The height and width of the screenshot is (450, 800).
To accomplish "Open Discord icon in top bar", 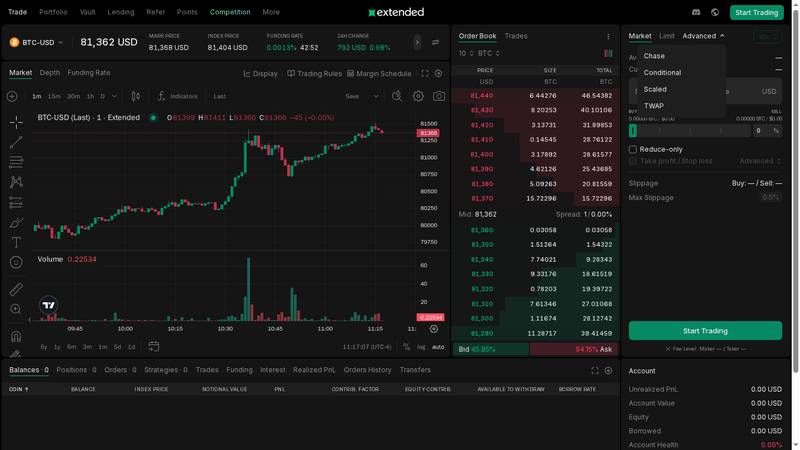I will [x=696, y=12].
